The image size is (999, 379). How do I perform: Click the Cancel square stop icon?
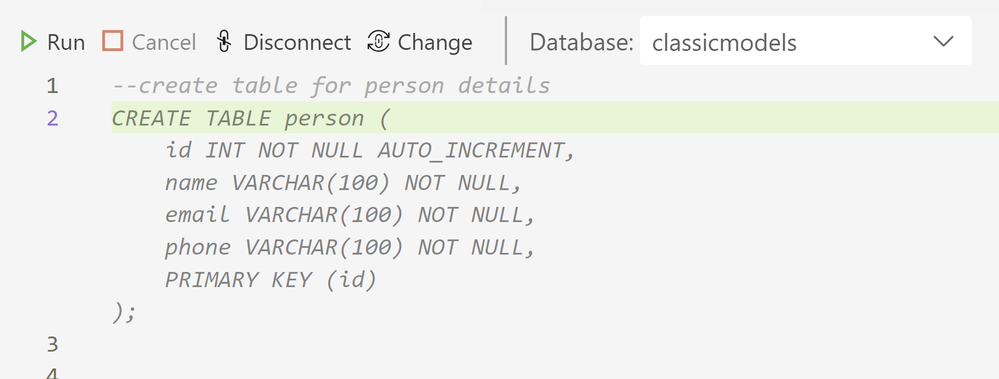[113, 42]
